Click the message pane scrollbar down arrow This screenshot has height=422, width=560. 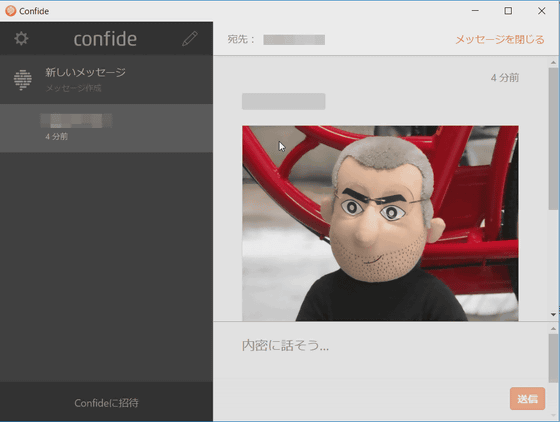[x=554, y=315]
